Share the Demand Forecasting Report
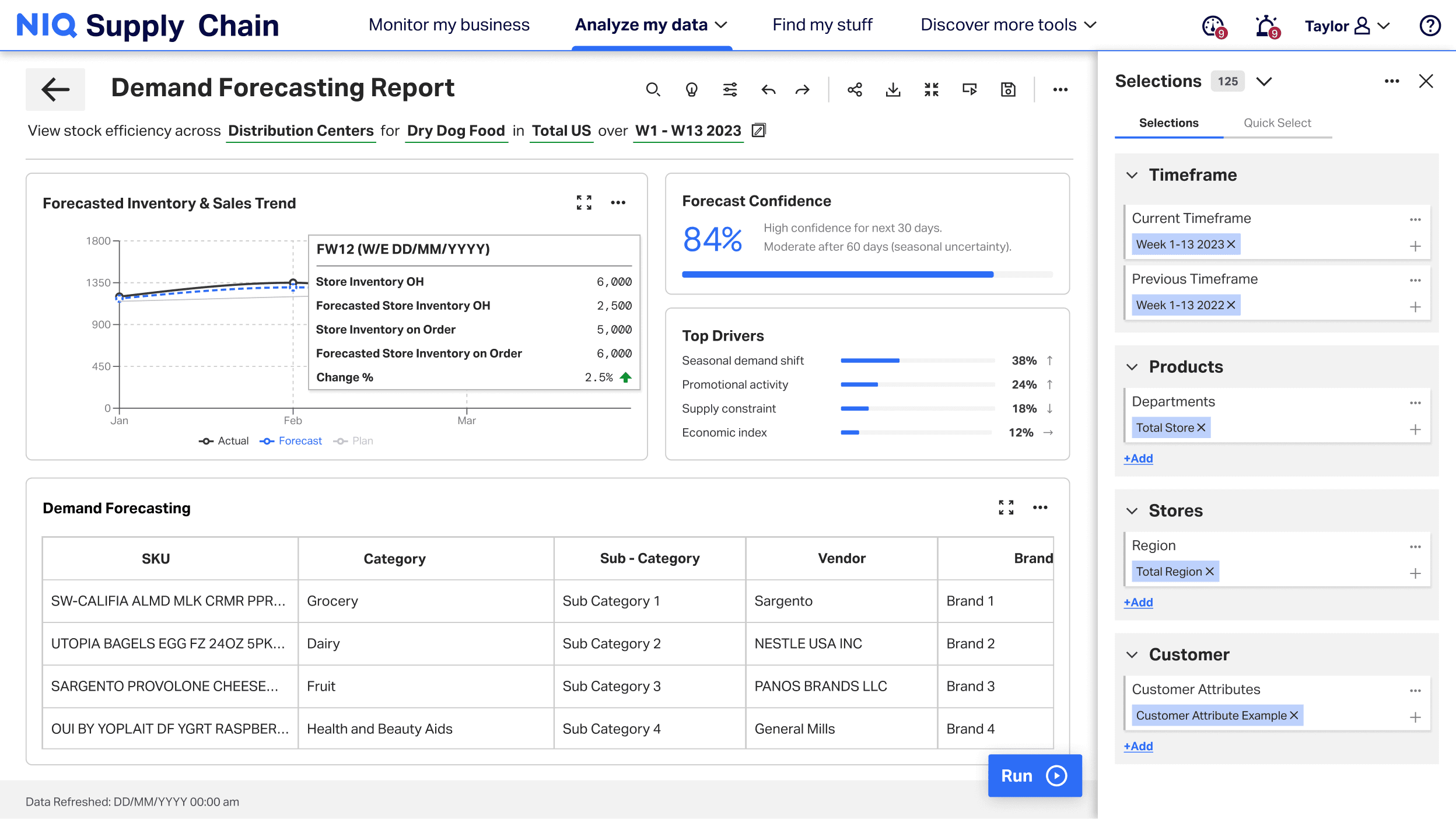1456x819 pixels. (855, 89)
